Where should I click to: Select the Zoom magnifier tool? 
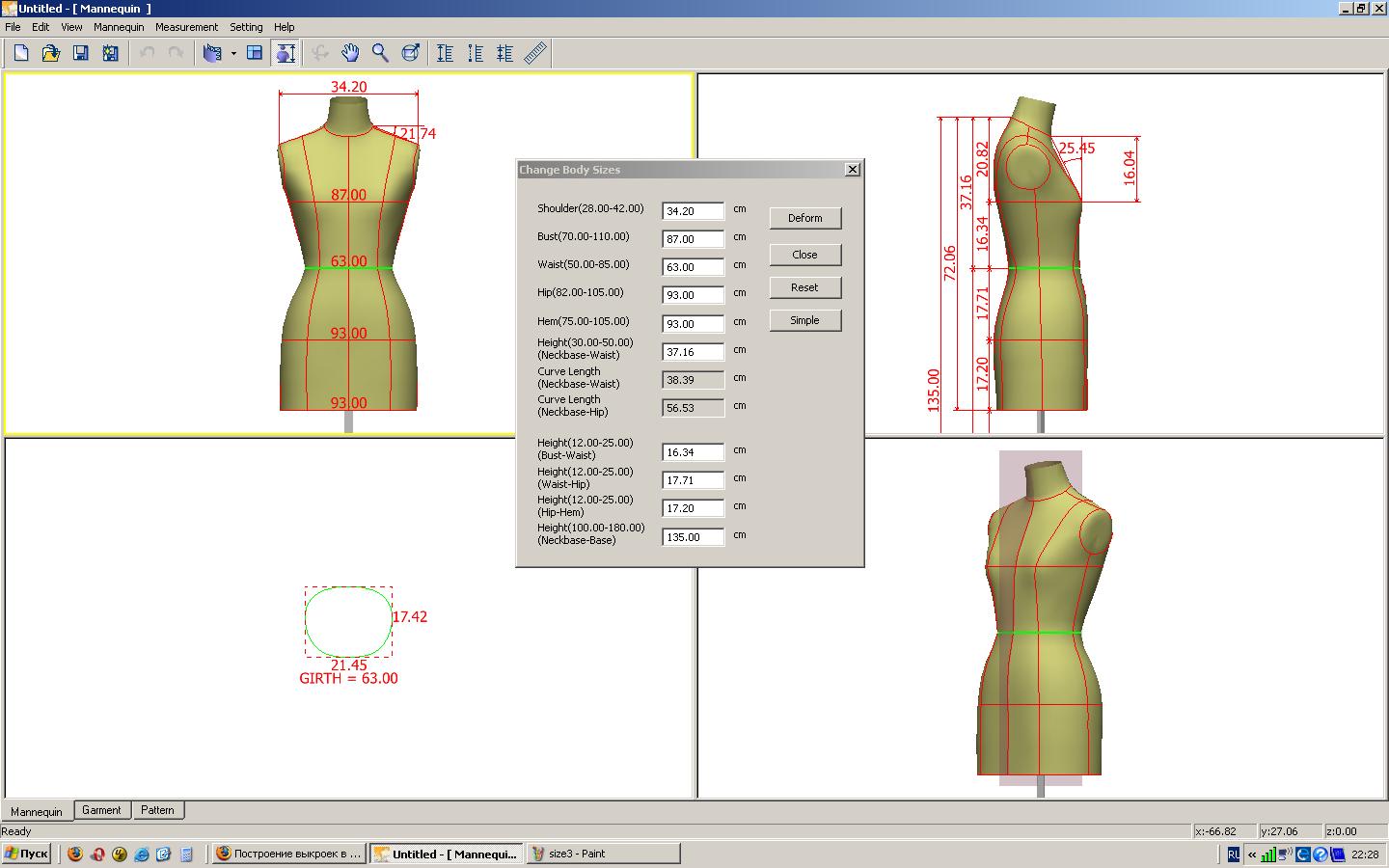tap(380, 53)
